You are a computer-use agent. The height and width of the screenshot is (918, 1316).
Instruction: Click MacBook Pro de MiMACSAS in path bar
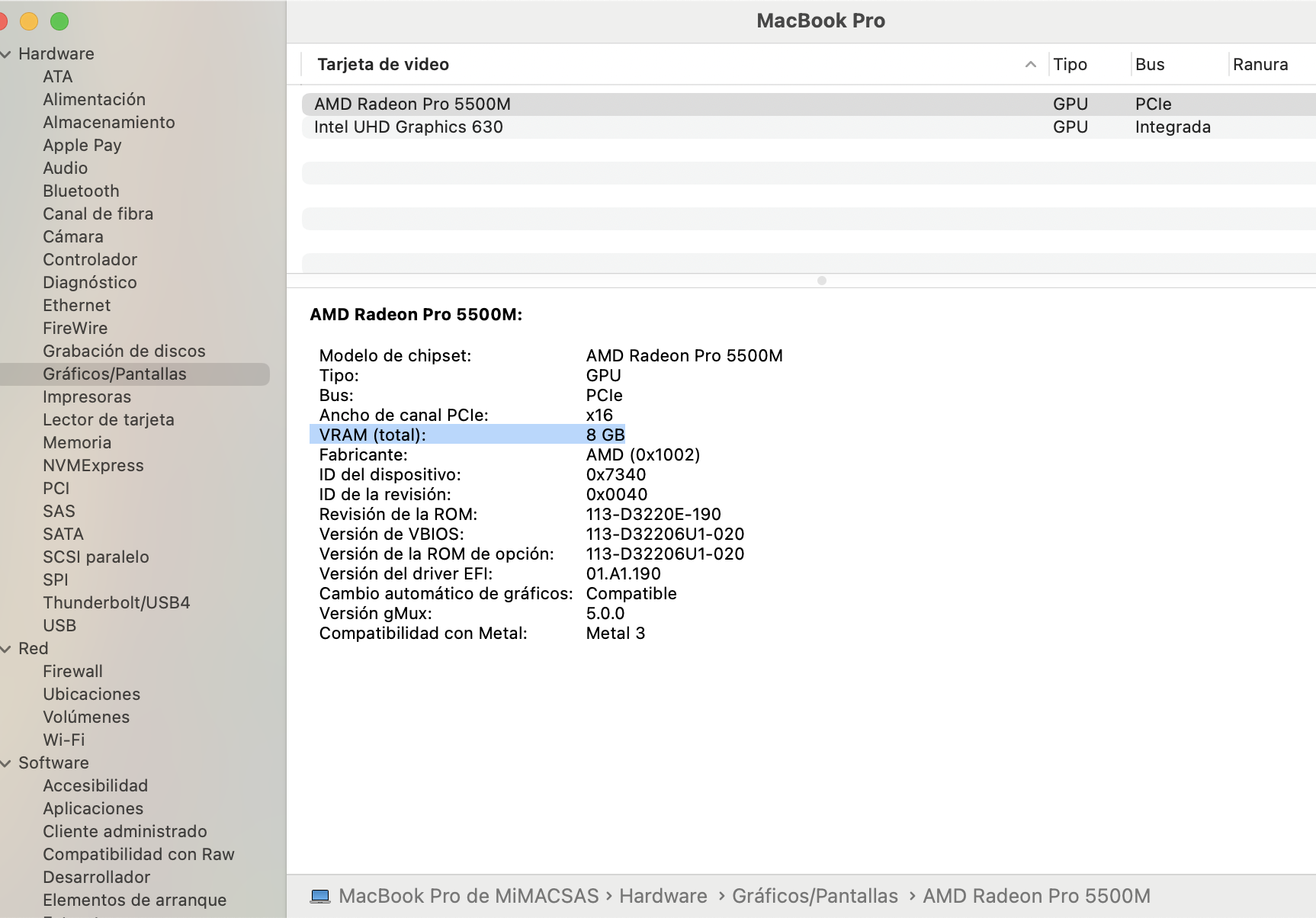pos(469,896)
